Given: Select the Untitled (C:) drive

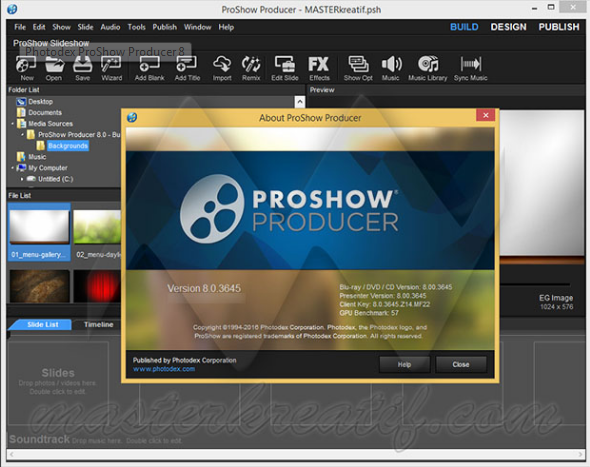Looking at the screenshot, I should point(55,179).
